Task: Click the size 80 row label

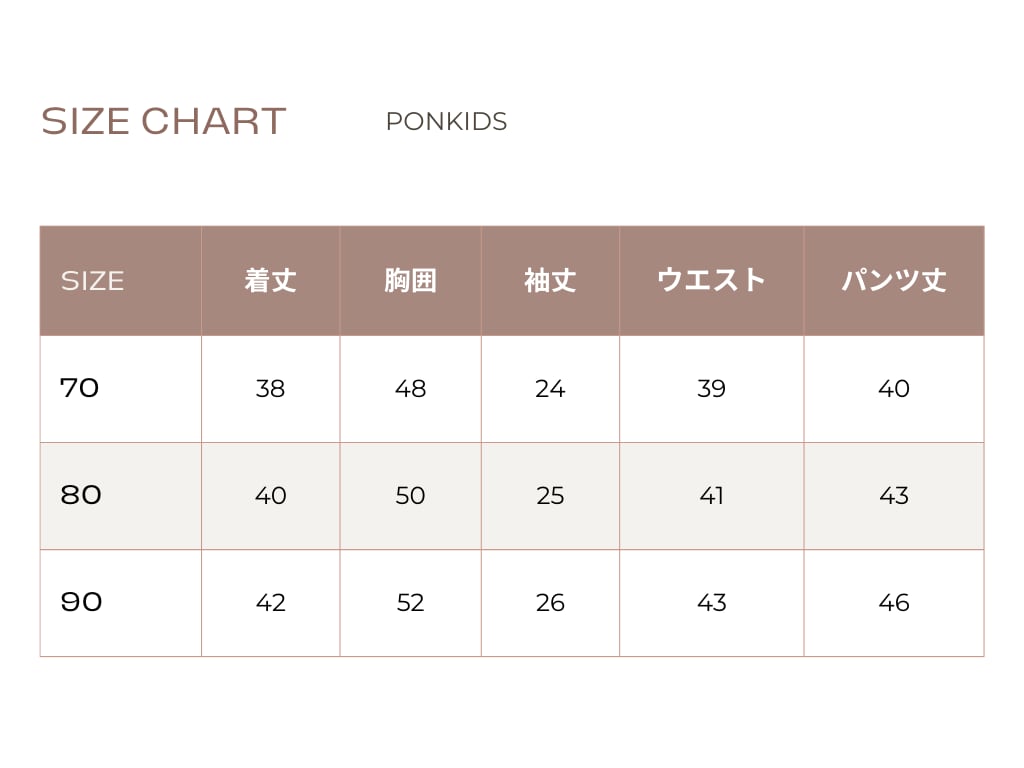Action: pyautogui.click(x=81, y=495)
